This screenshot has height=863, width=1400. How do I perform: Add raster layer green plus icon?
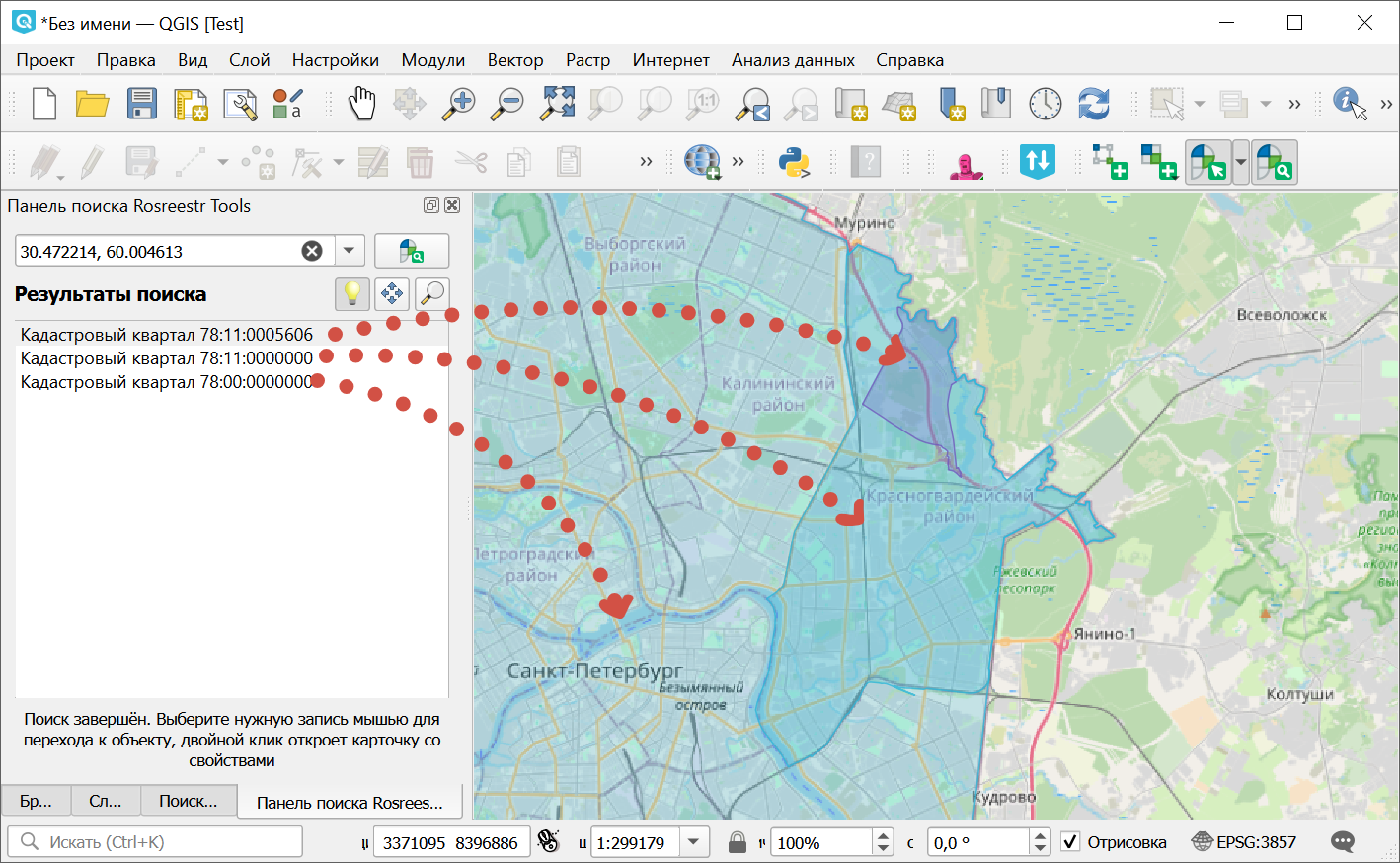1158,162
